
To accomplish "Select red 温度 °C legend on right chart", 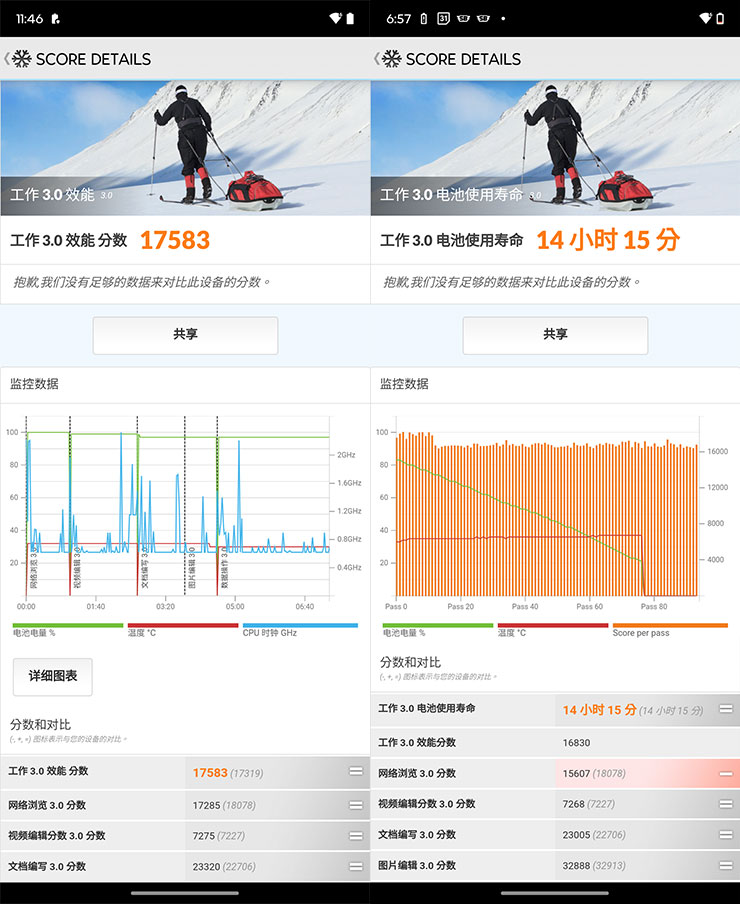I will click(x=553, y=630).
